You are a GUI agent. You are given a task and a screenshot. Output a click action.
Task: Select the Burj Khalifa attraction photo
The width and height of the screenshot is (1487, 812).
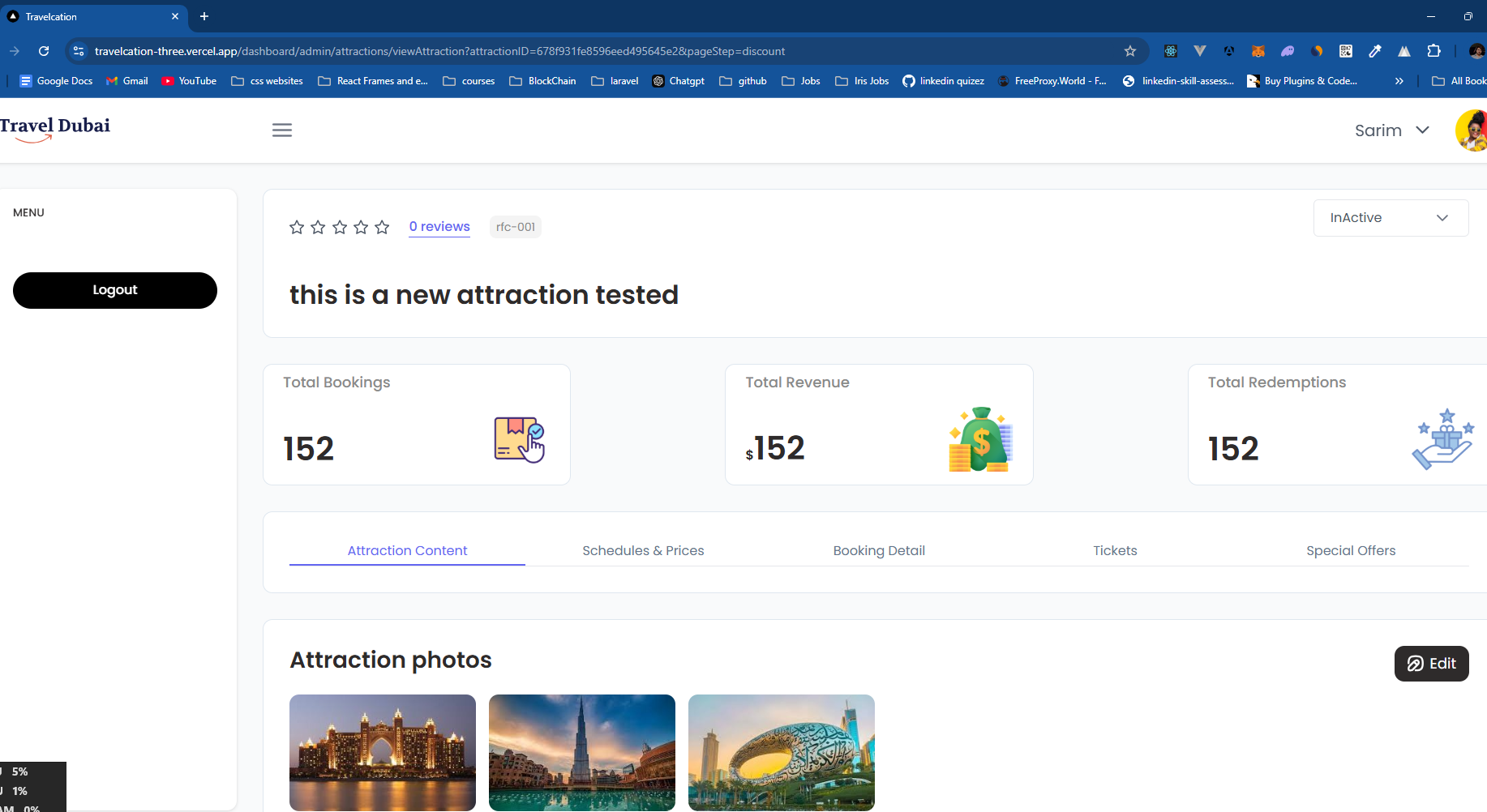click(581, 753)
